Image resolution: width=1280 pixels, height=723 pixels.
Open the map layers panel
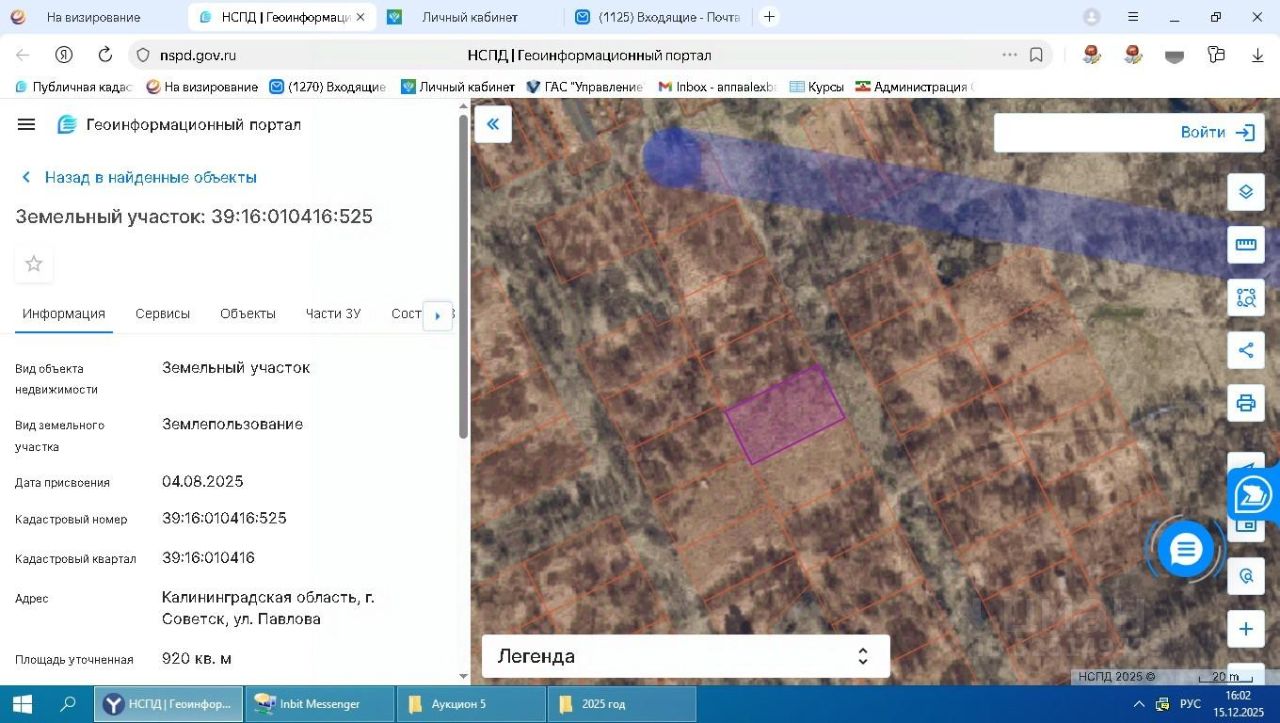click(1246, 191)
